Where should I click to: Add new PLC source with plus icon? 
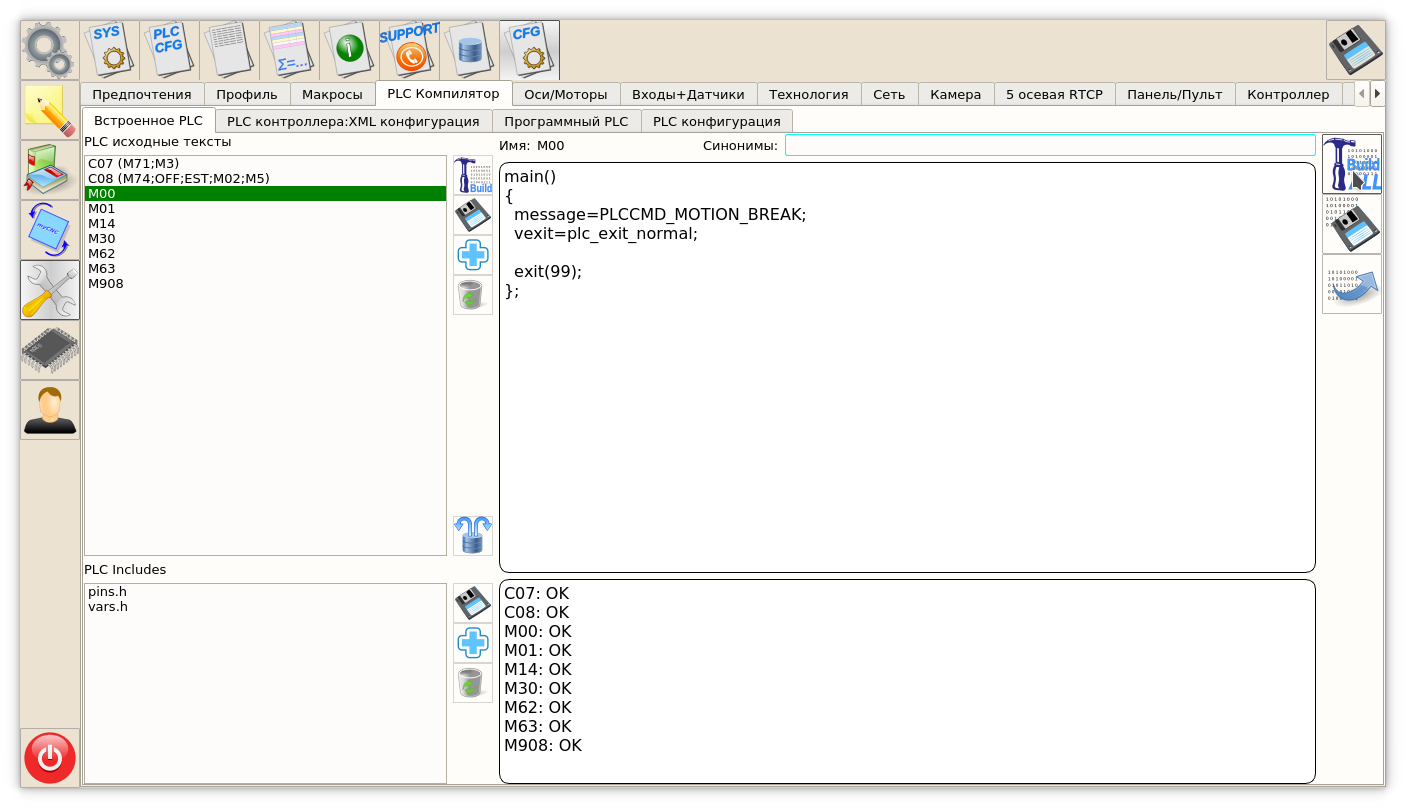[x=472, y=255]
